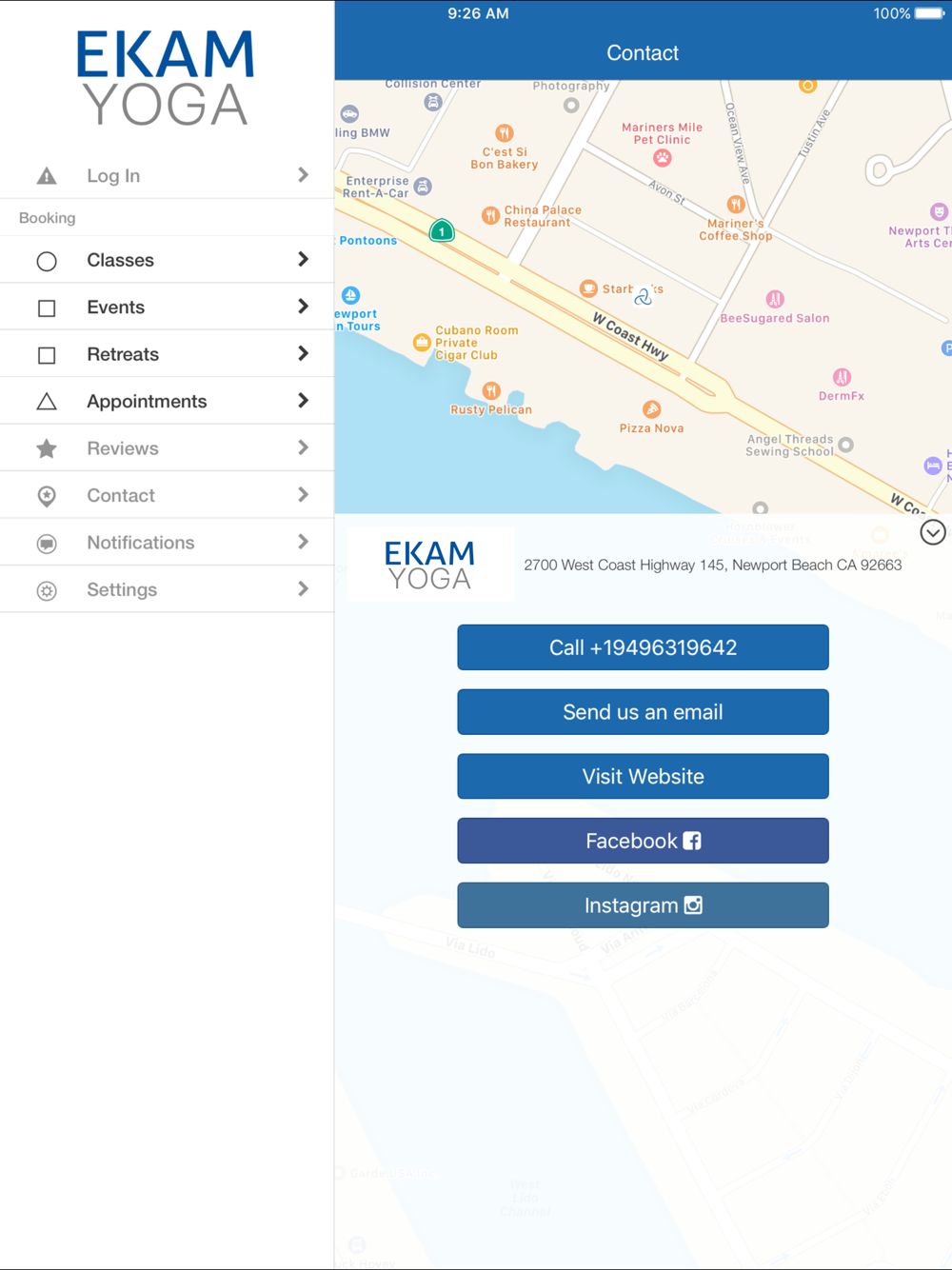The width and height of the screenshot is (952, 1270).
Task: Select the China Palace Restaurant map pin
Action: coord(490,215)
